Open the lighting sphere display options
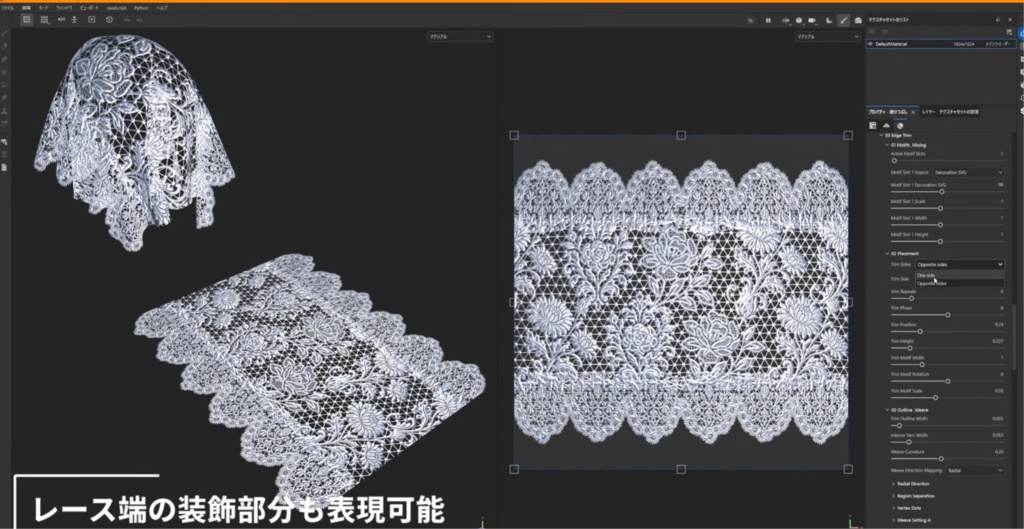 pyautogui.click(x=799, y=20)
